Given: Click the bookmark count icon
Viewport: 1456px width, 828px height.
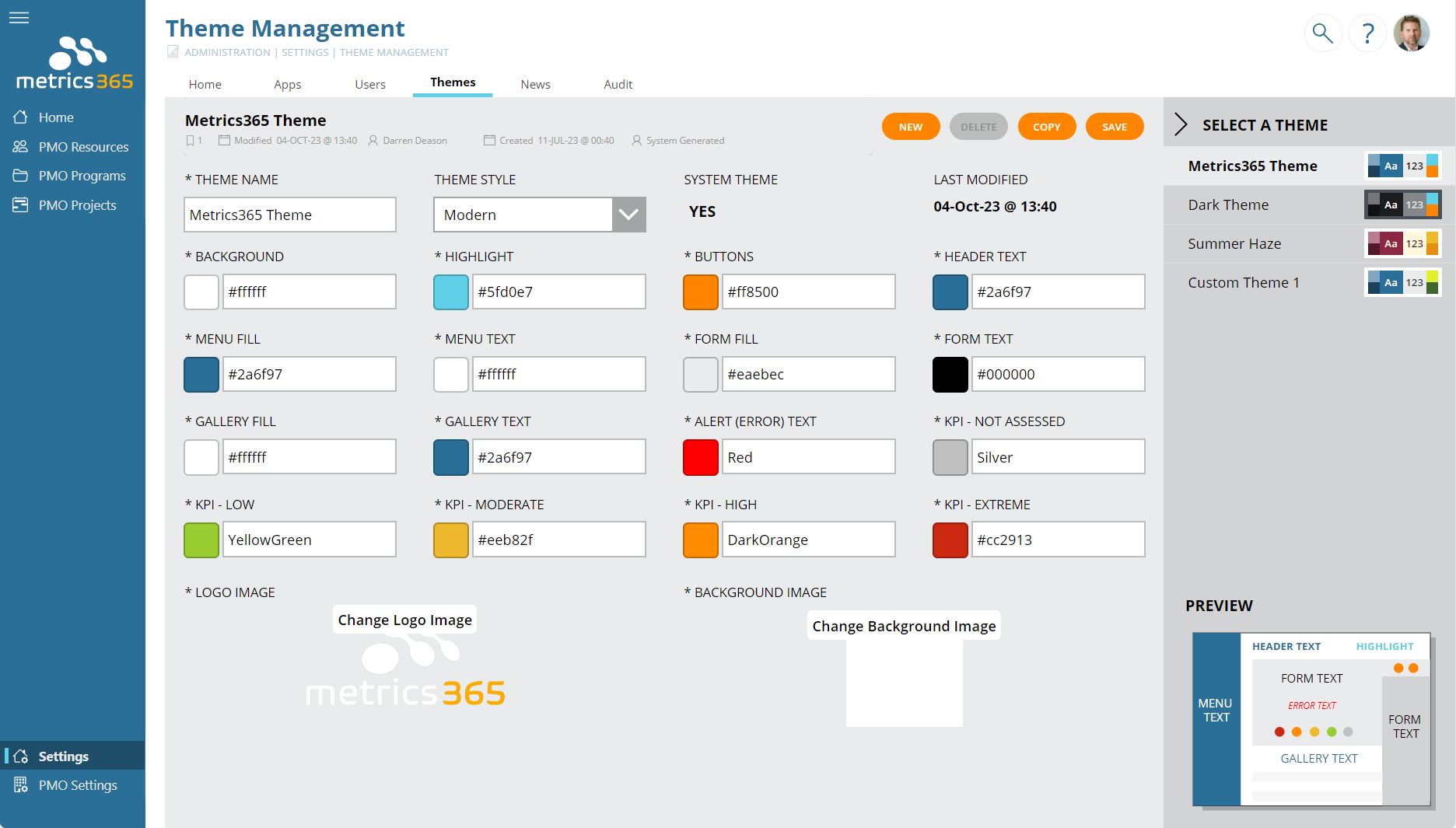Looking at the screenshot, I should click(190, 141).
